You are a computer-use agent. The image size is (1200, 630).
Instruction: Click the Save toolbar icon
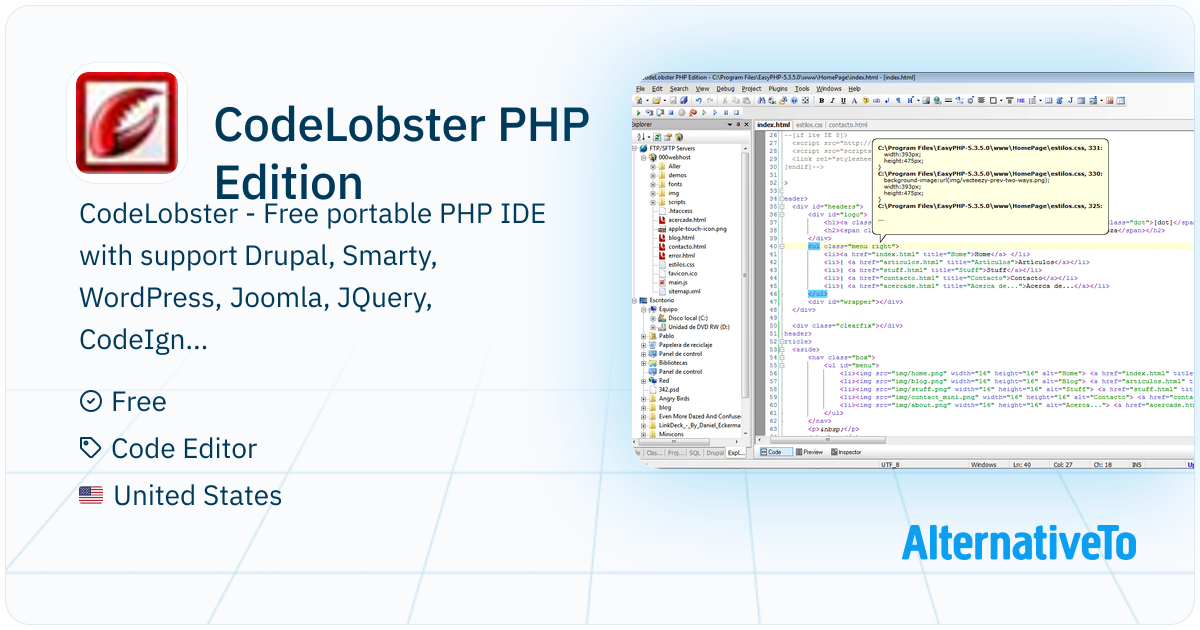click(x=673, y=100)
